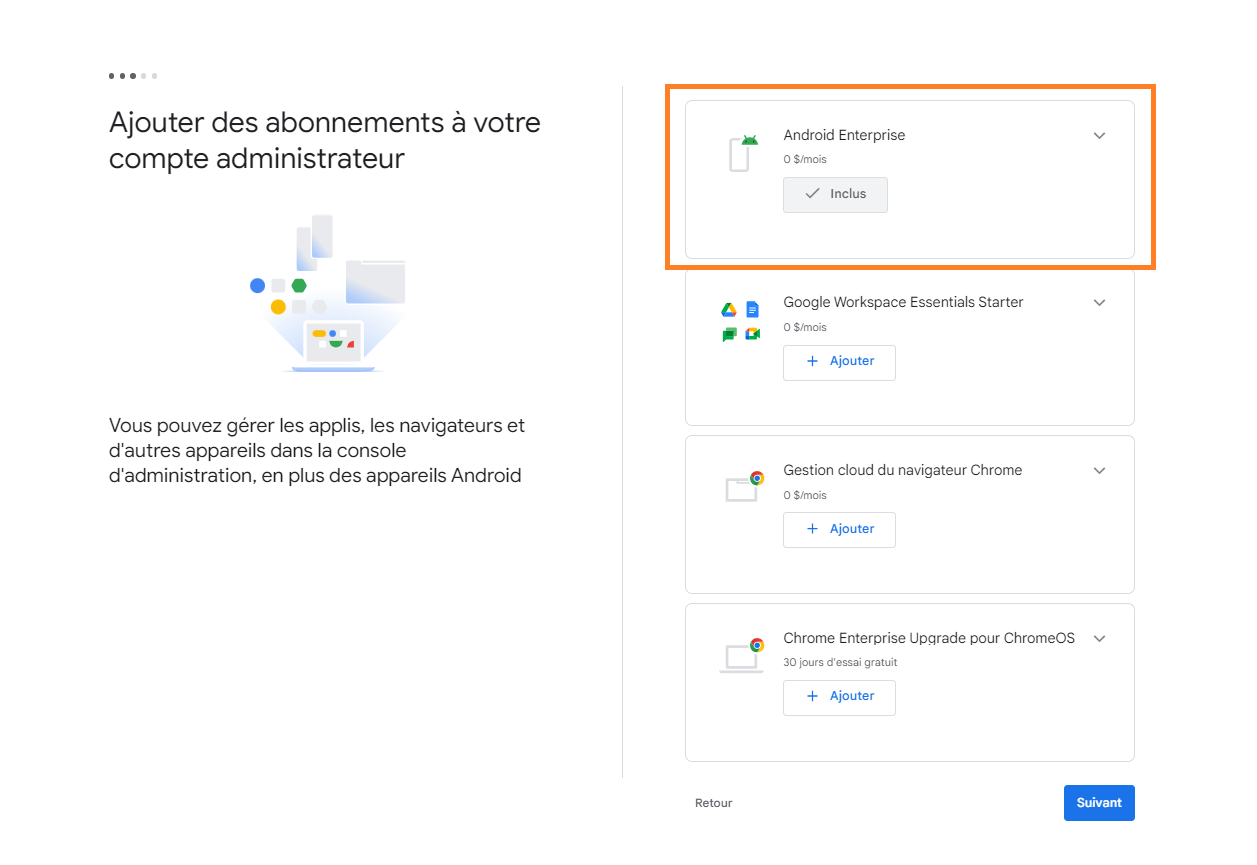
Task: Click the paragraph starting "Vous pouvez gérer les applis"
Action: 317,451
